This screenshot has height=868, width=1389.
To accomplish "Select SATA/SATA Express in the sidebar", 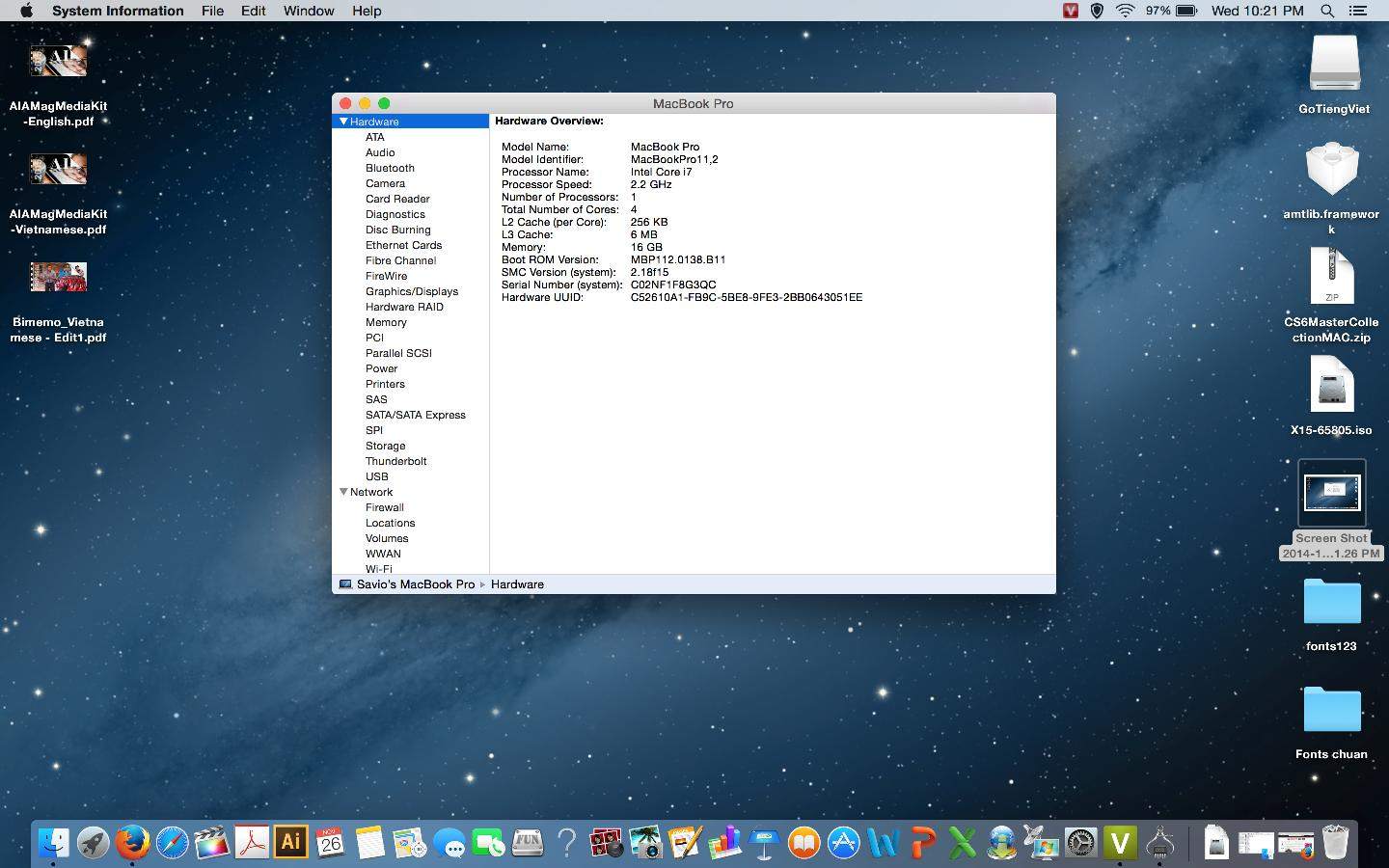I will 415,415.
